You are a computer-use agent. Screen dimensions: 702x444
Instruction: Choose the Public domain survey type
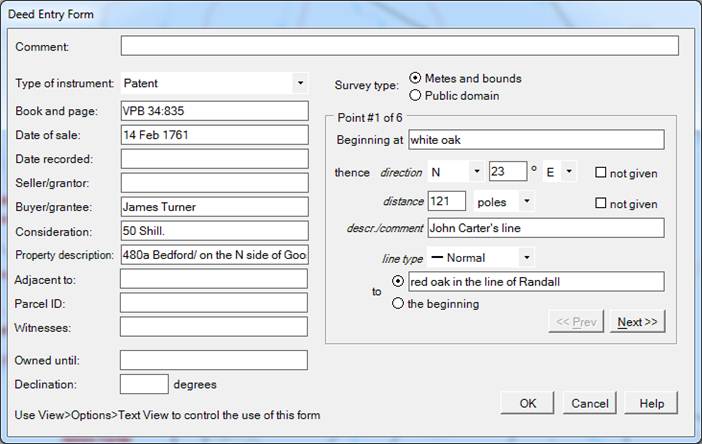(416, 96)
